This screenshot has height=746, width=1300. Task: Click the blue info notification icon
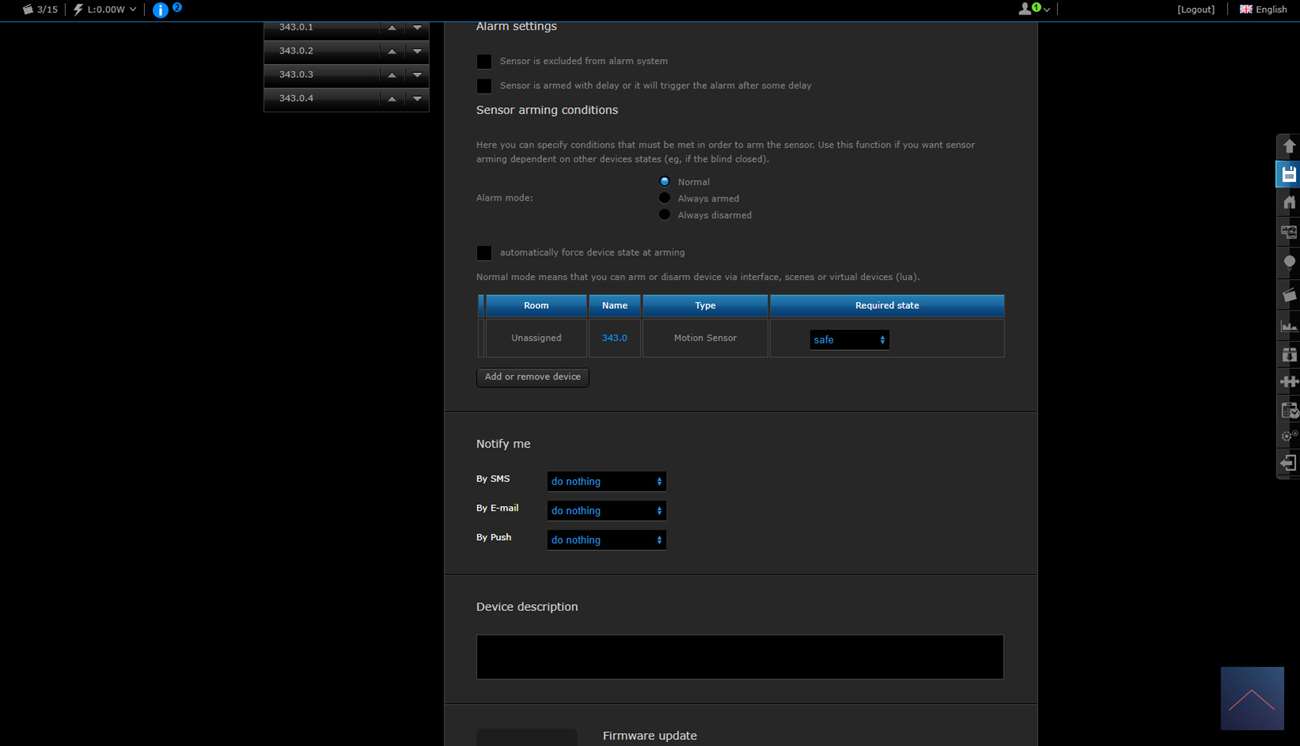coord(160,10)
